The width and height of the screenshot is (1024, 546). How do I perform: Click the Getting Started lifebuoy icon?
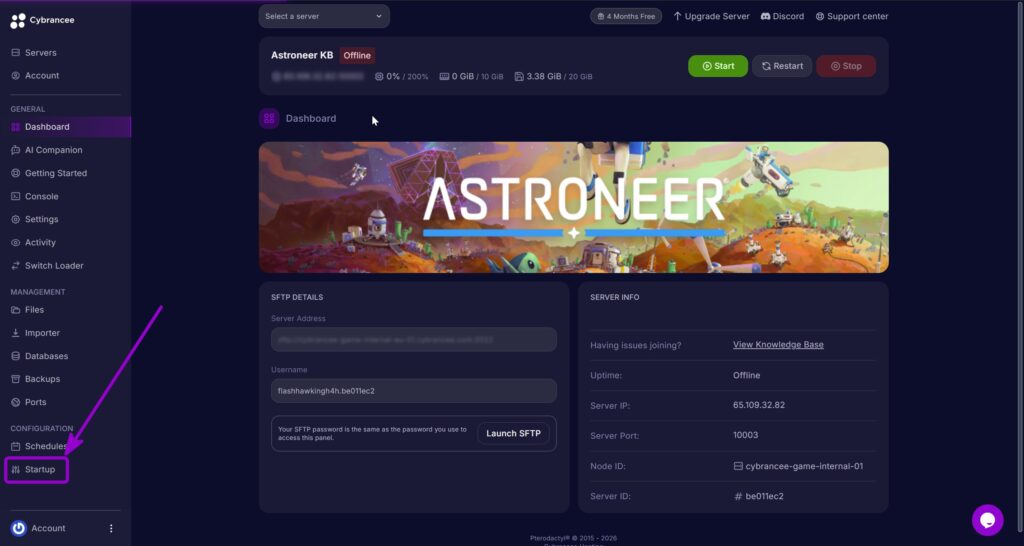(16, 173)
